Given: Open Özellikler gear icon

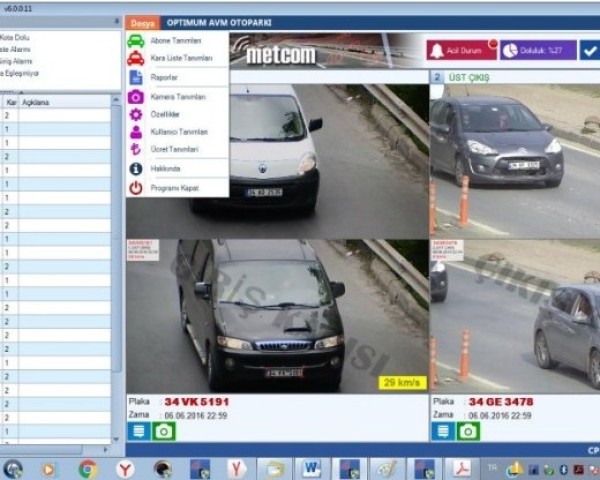Looking at the screenshot, I should click(136, 115).
